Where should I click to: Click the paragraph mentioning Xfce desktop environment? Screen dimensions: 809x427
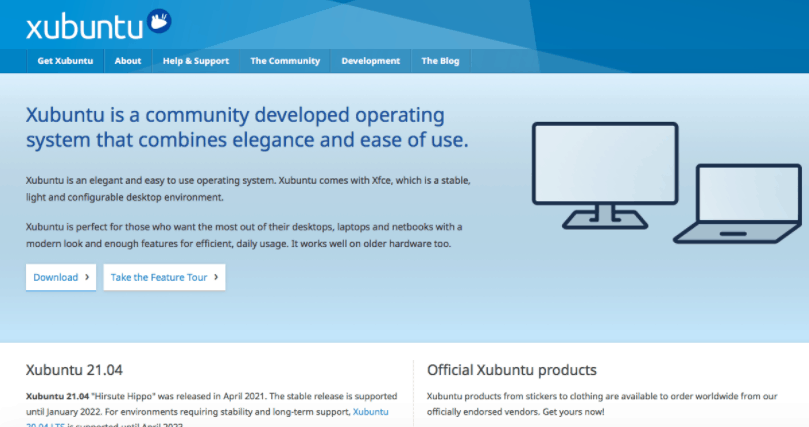(x=248, y=189)
